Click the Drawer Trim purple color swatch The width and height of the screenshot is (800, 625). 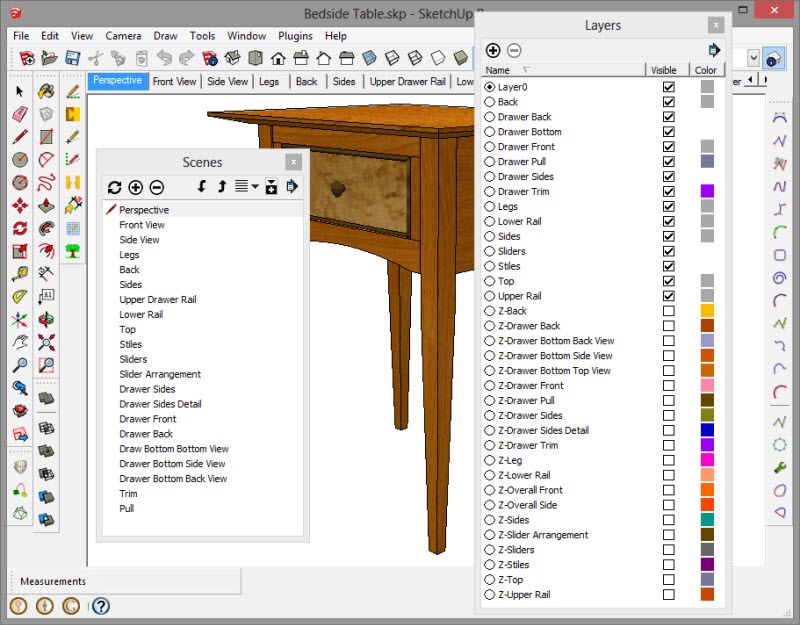[707, 191]
